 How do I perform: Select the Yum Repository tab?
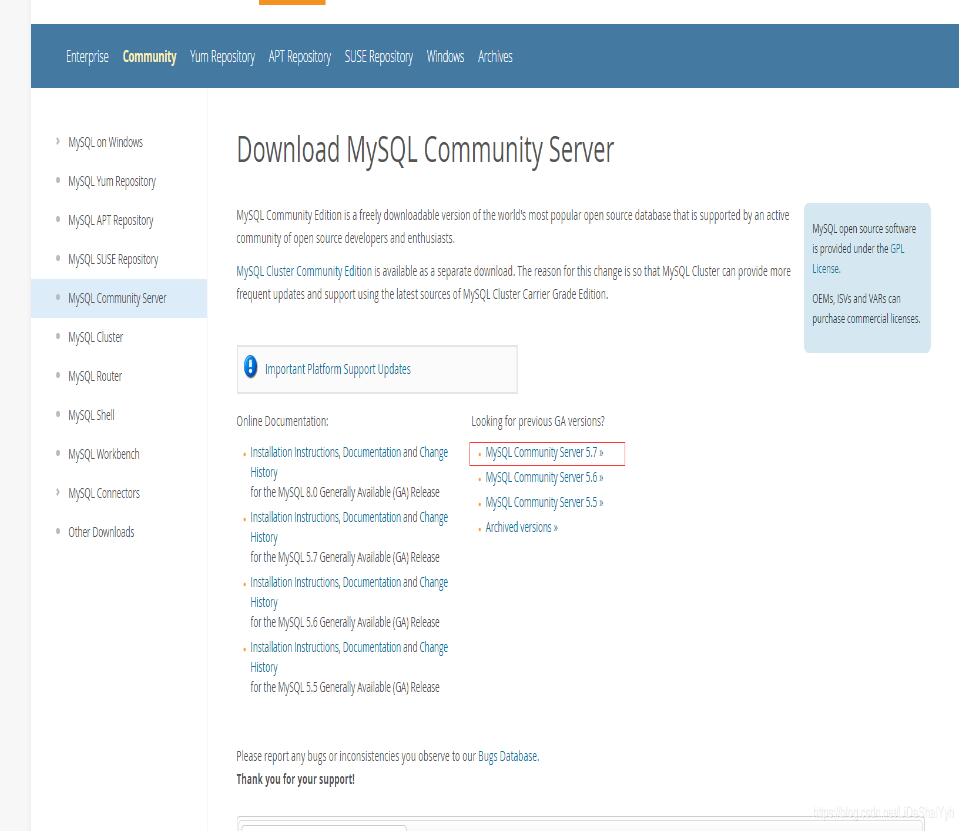click(222, 57)
